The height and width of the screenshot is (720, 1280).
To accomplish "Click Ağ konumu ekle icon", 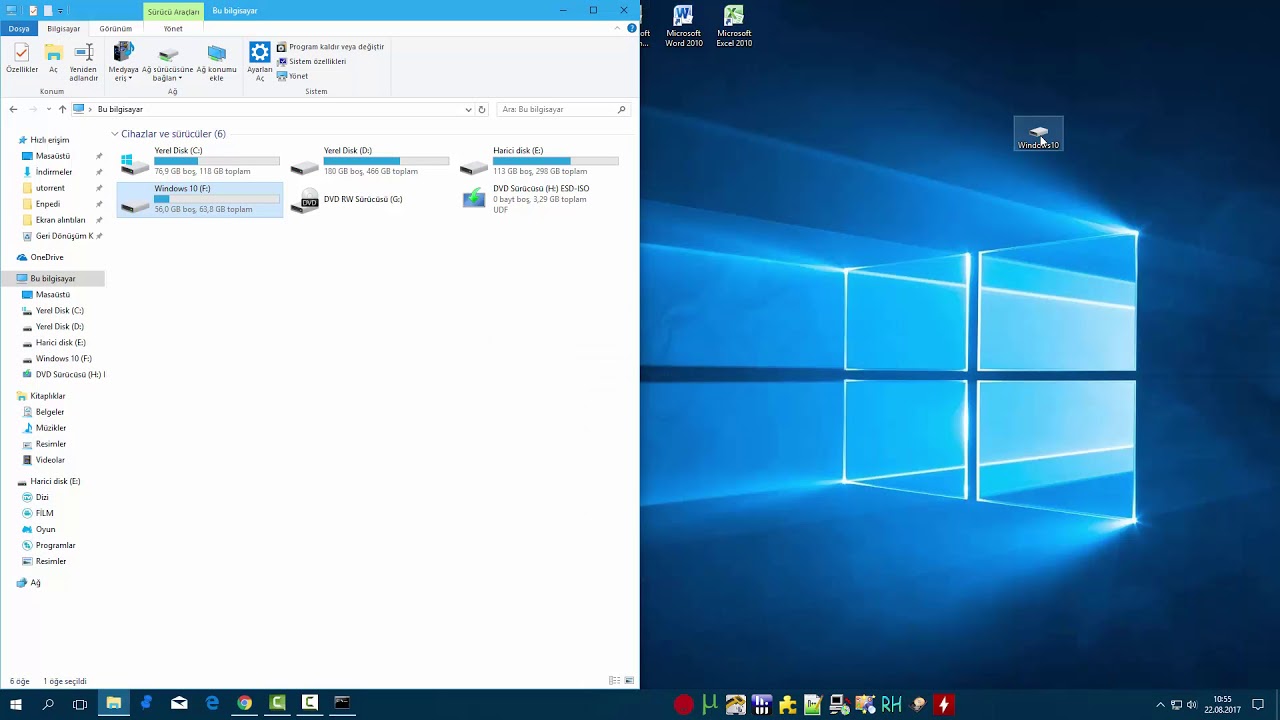I will pyautogui.click(x=216, y=62).
